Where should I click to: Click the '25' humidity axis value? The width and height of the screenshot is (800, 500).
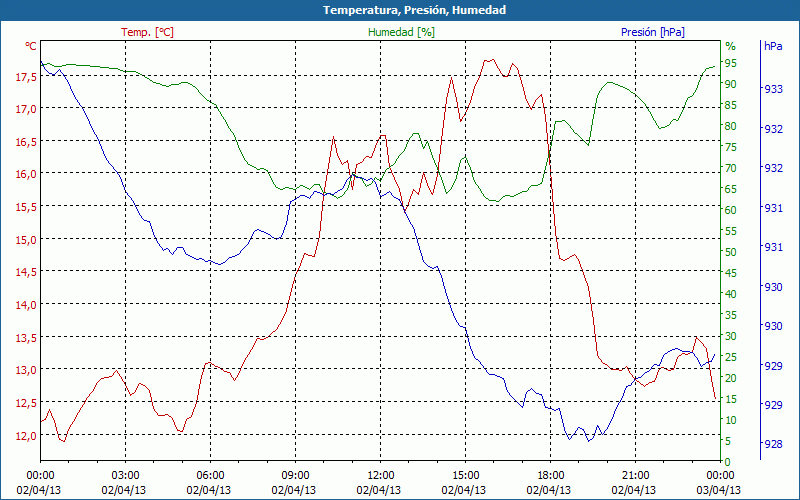(730, 357)
